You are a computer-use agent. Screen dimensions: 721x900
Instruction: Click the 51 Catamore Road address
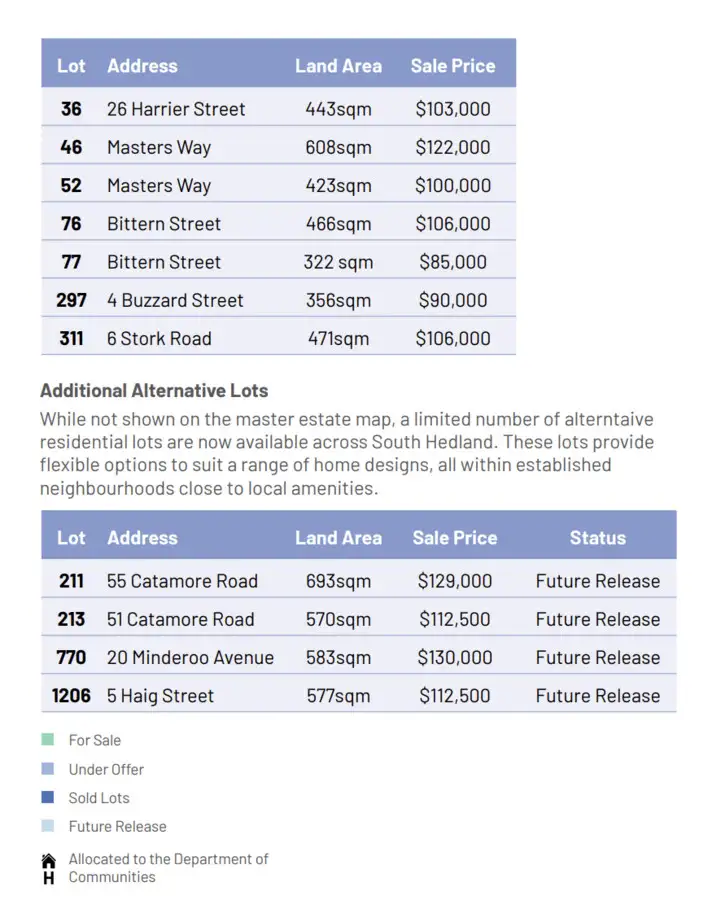pos(181,619)
